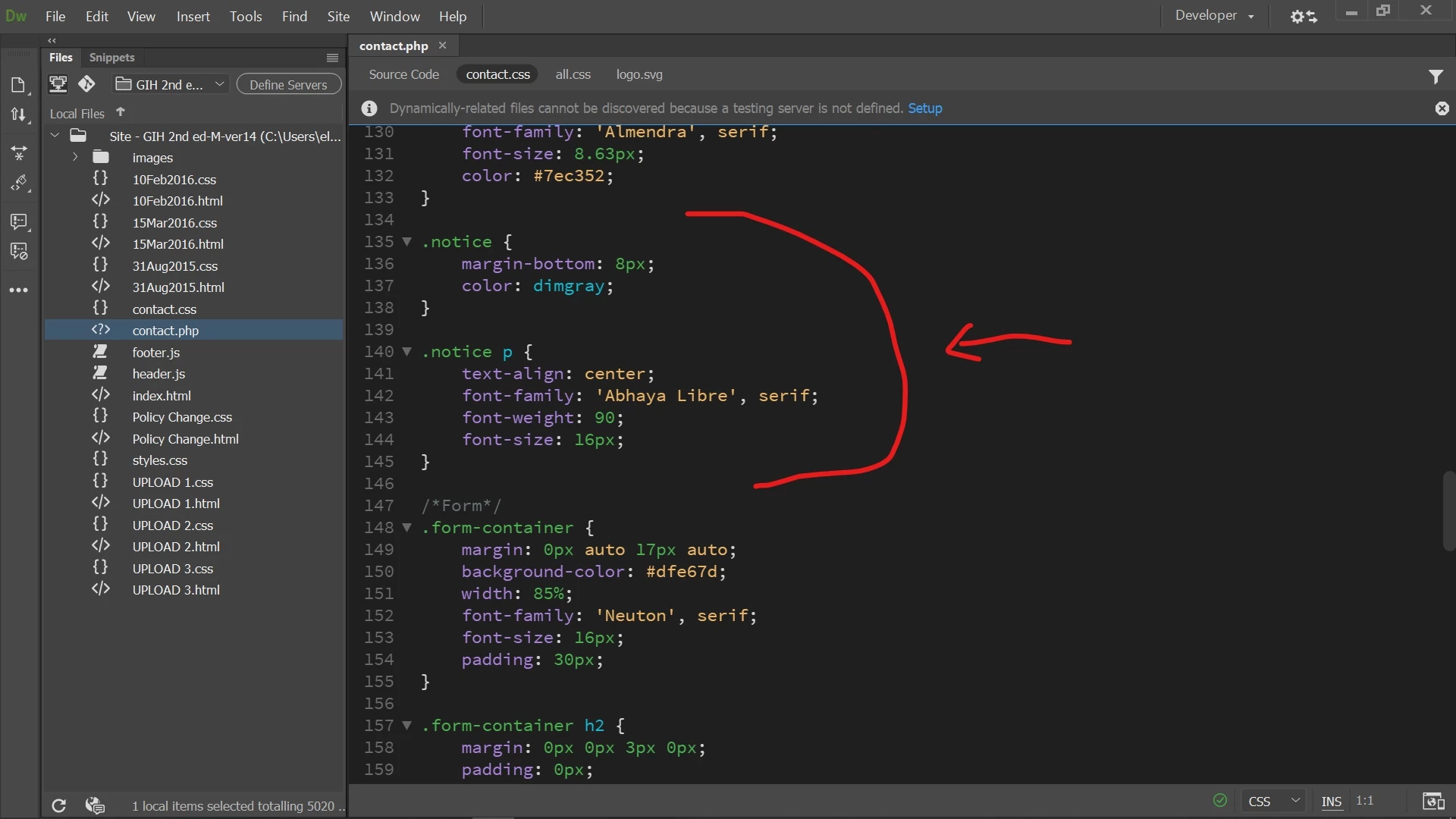Viewport: 1456px width, 819px height.
Task: Click the Expand All code icon
Action: pyautogui.click(x=18, y=154)
